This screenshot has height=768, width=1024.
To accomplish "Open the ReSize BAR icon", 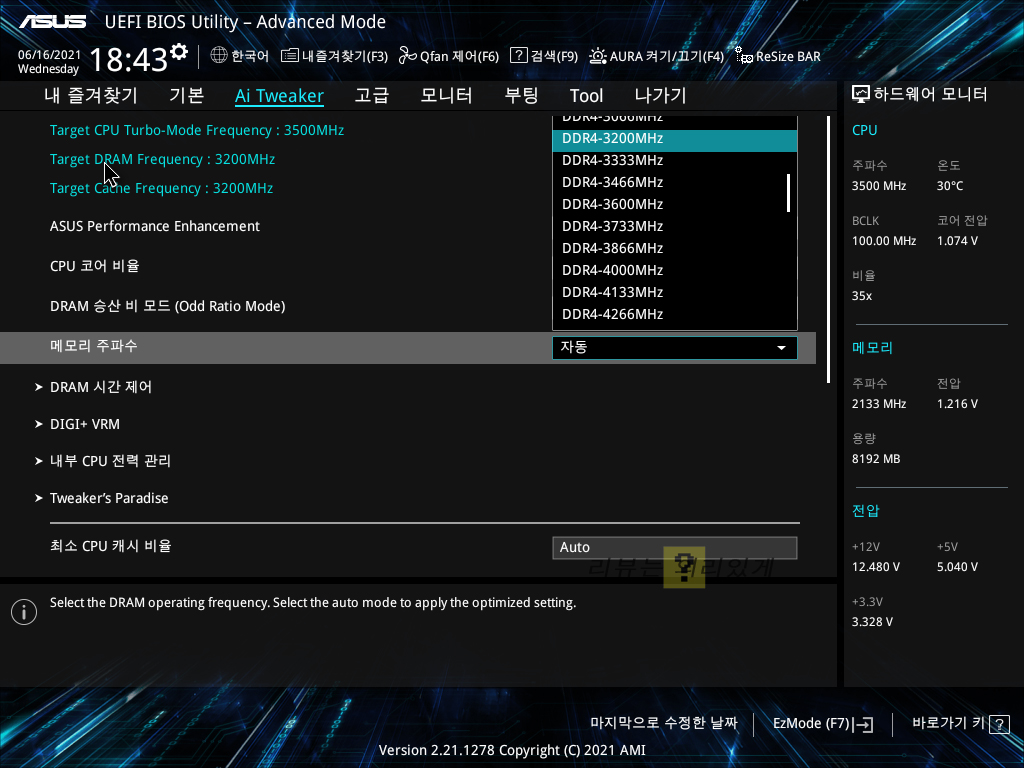I will 744,56.
